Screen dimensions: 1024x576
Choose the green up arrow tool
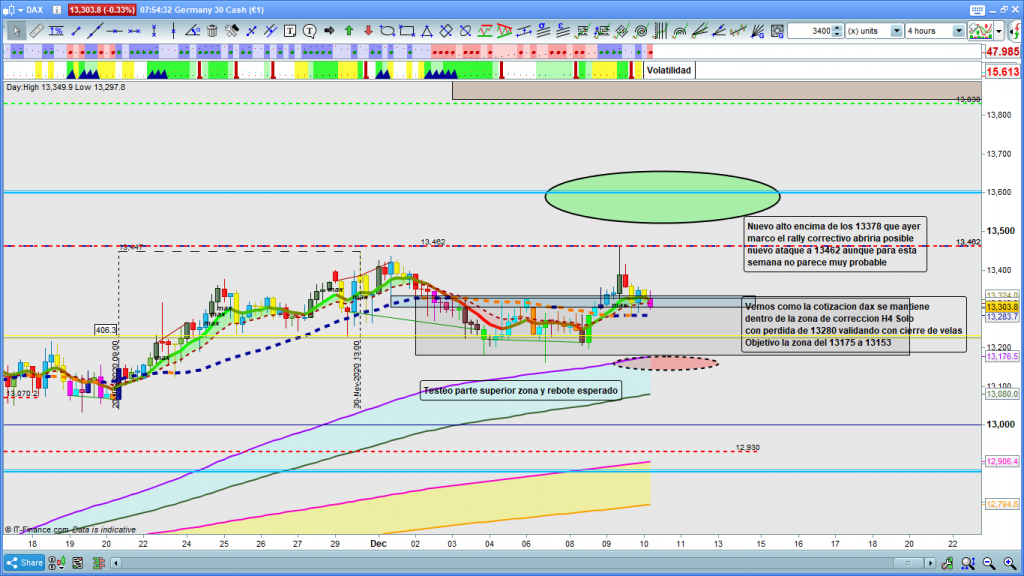[x=349, y=31]
